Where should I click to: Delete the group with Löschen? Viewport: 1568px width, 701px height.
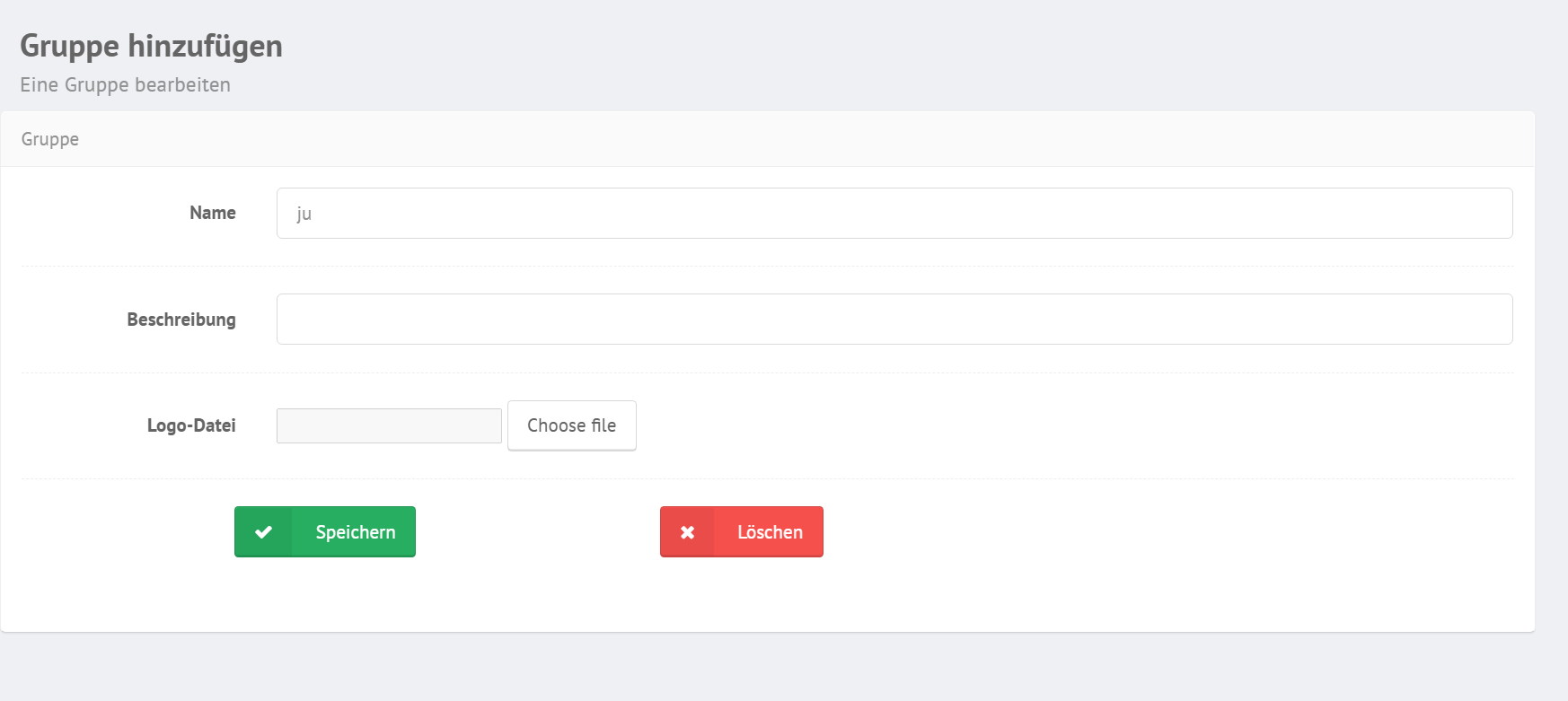[x=742, y=531]
